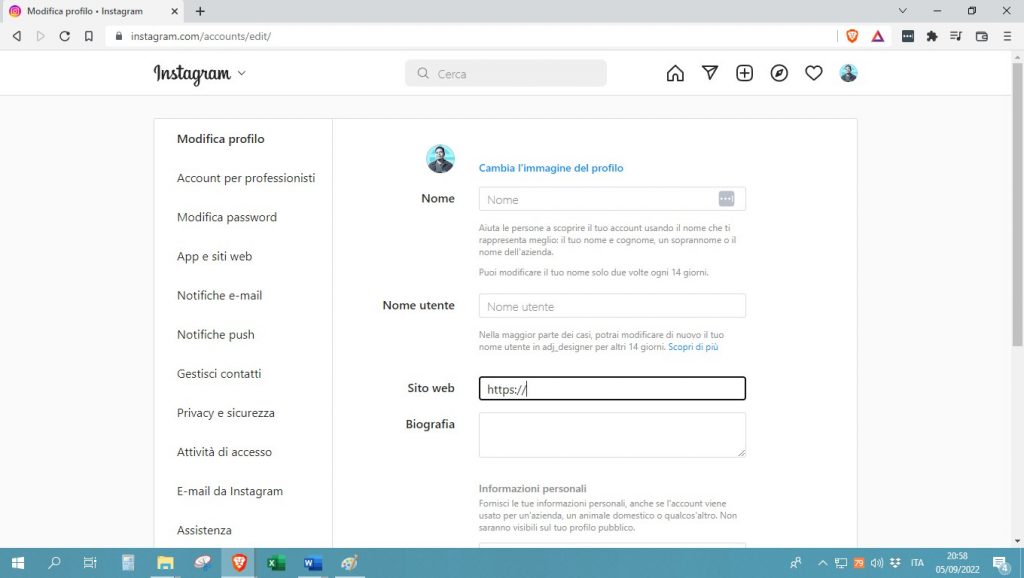The width and height of the screenshot is (1024, 578).
Task: Show hidden system tray icons
Action: pyautogui.click(x=823, y=563)
